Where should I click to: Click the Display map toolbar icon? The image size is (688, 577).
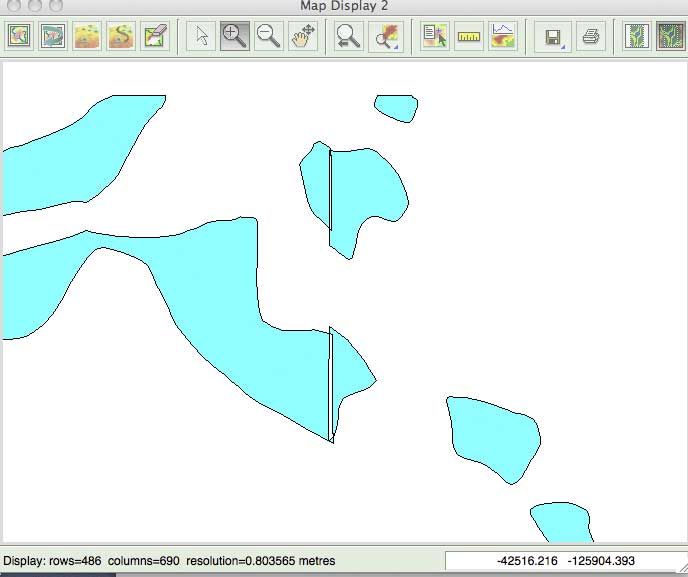click(x=18, y=36)
